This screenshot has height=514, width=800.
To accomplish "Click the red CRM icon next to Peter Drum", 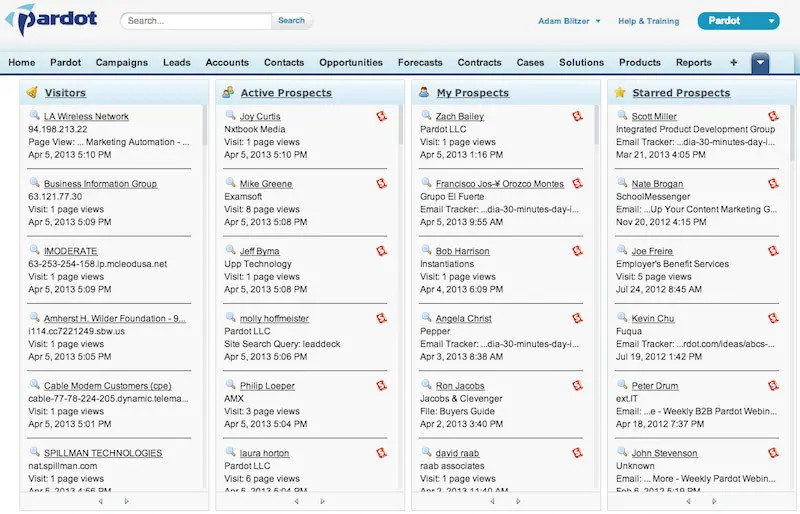I will 773,386.
